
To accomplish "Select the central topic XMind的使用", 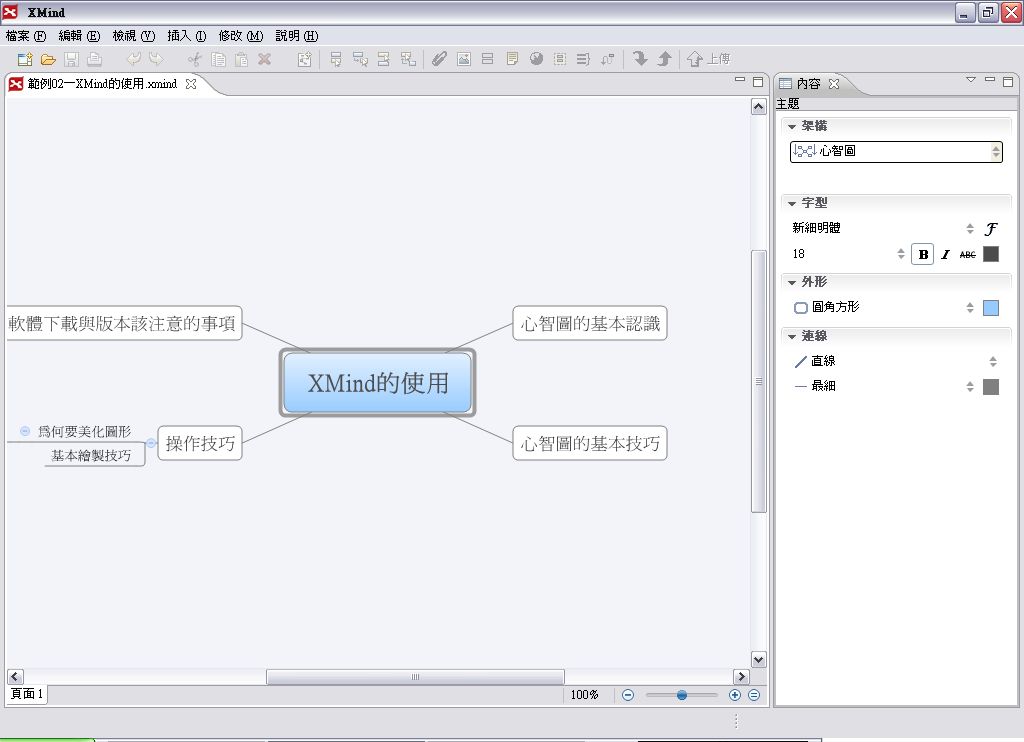I will click(x=377, y=383).
